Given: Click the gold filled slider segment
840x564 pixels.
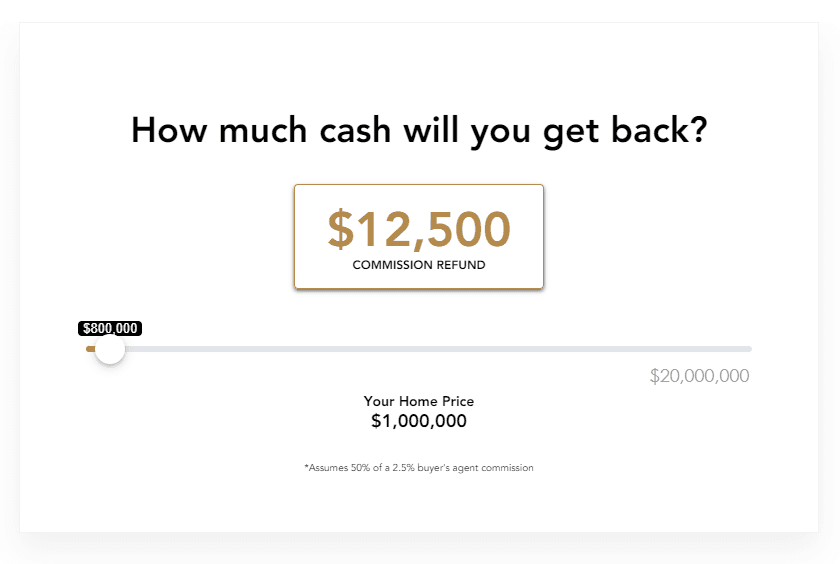Looking at the screenshot, I should [91, 349].
